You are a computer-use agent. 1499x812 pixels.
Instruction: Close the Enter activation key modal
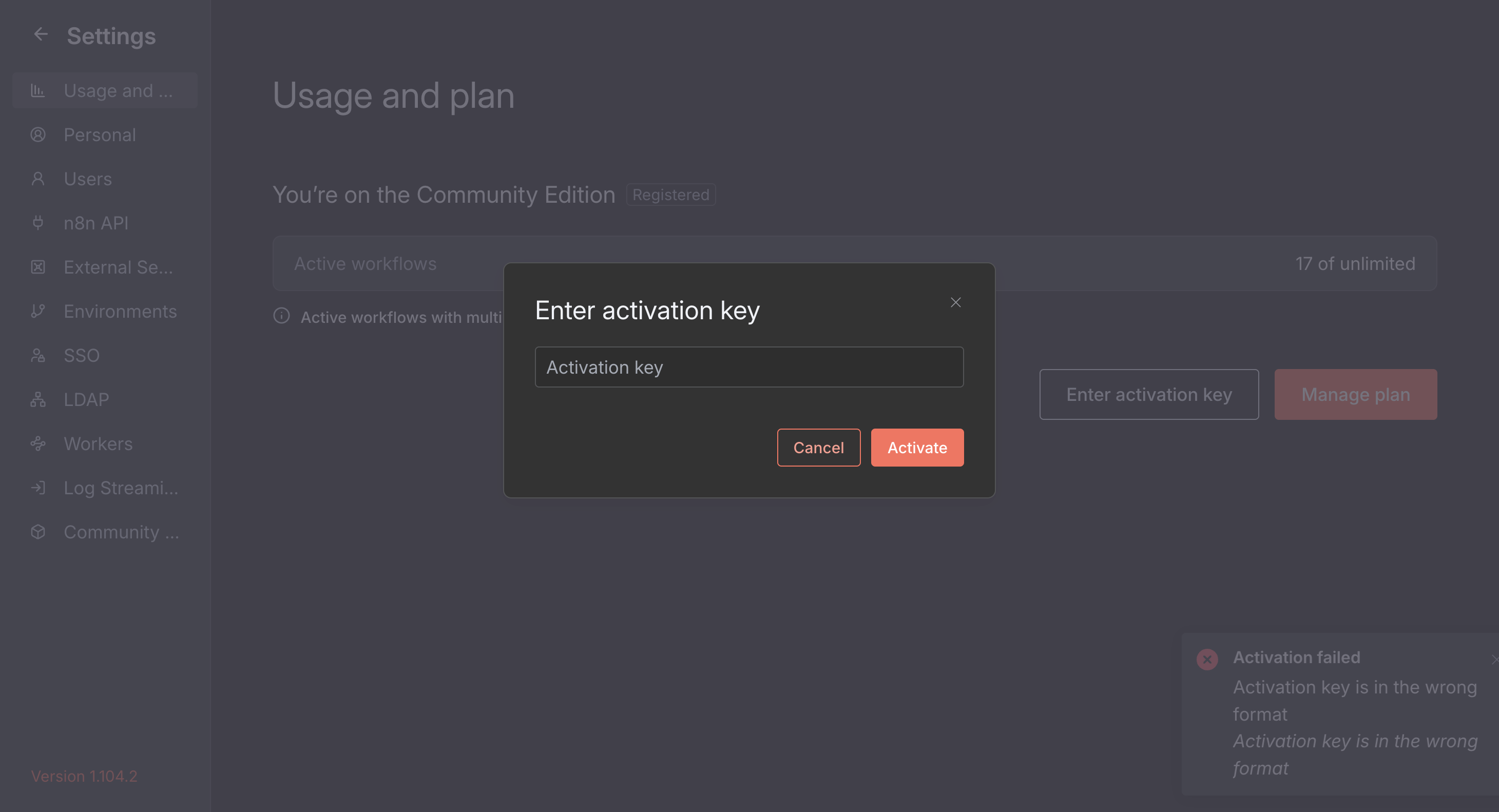[955, 302]
